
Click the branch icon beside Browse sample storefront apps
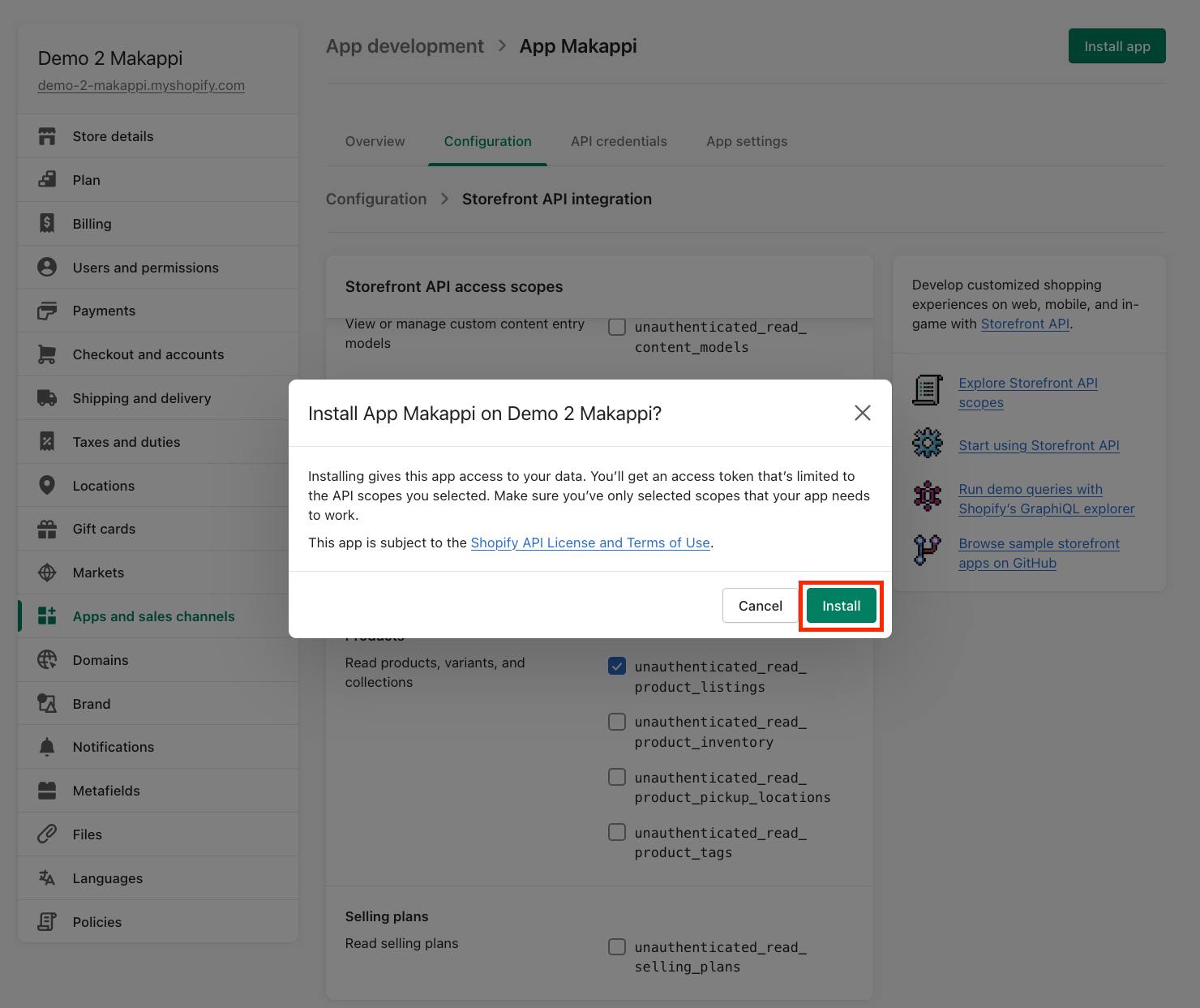pyautogui.click(x=928, y=550)
